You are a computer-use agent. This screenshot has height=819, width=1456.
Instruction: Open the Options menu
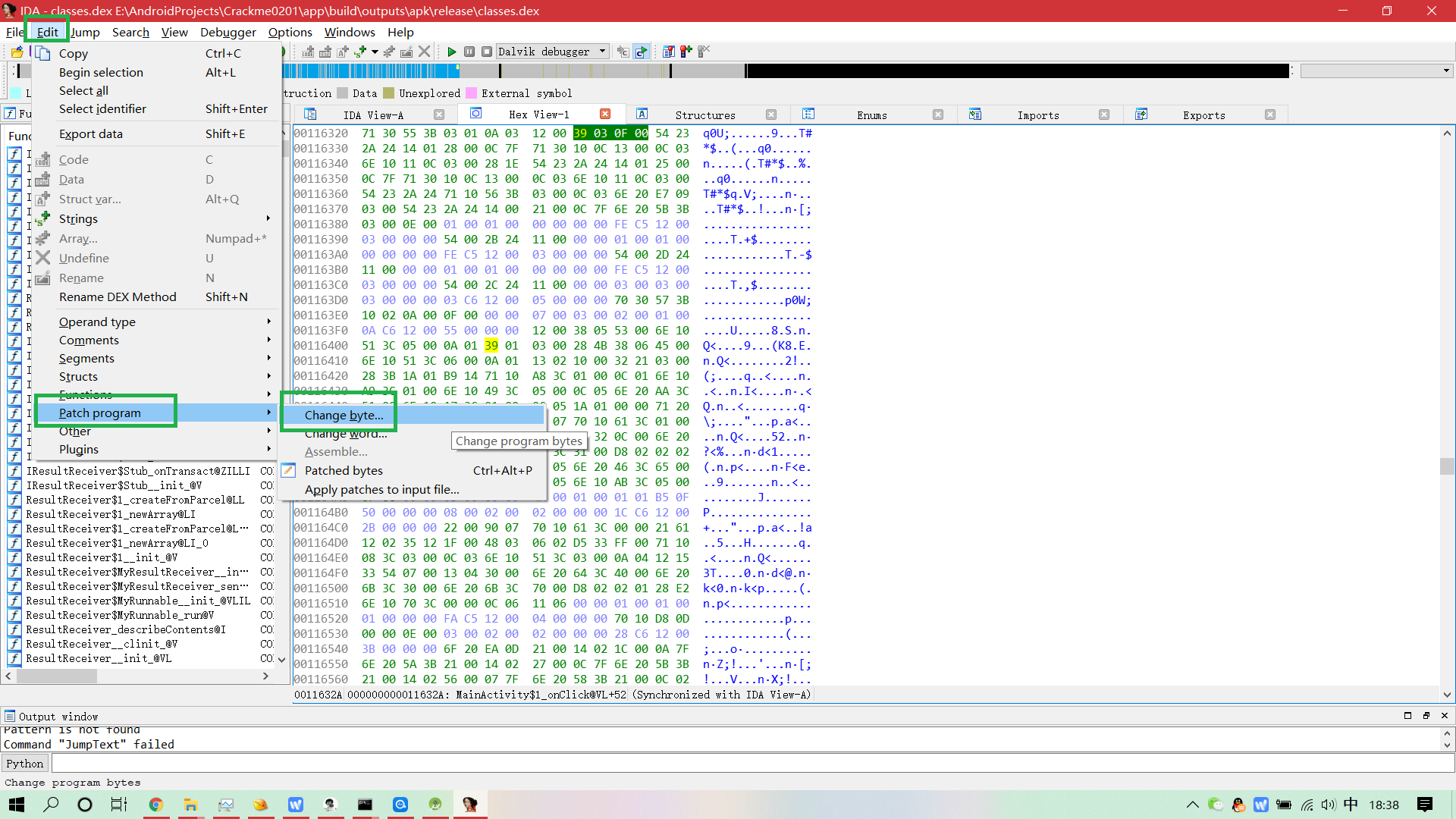pos(290,32)
